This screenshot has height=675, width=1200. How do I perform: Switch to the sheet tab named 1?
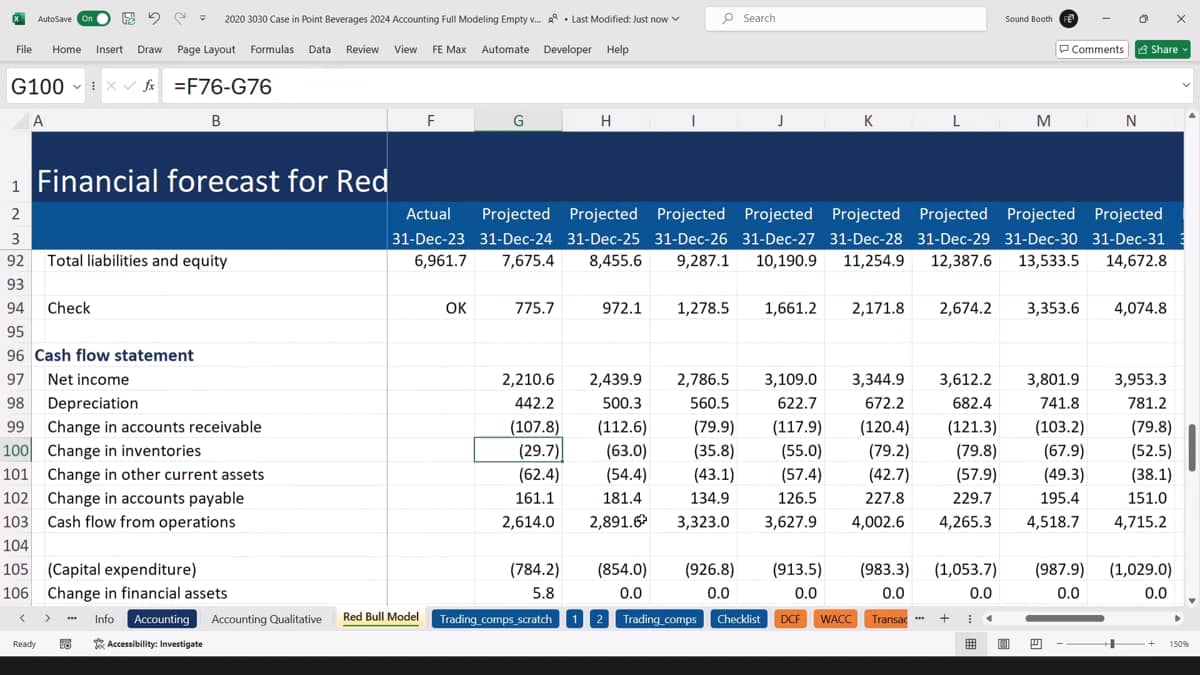point(575,619)
